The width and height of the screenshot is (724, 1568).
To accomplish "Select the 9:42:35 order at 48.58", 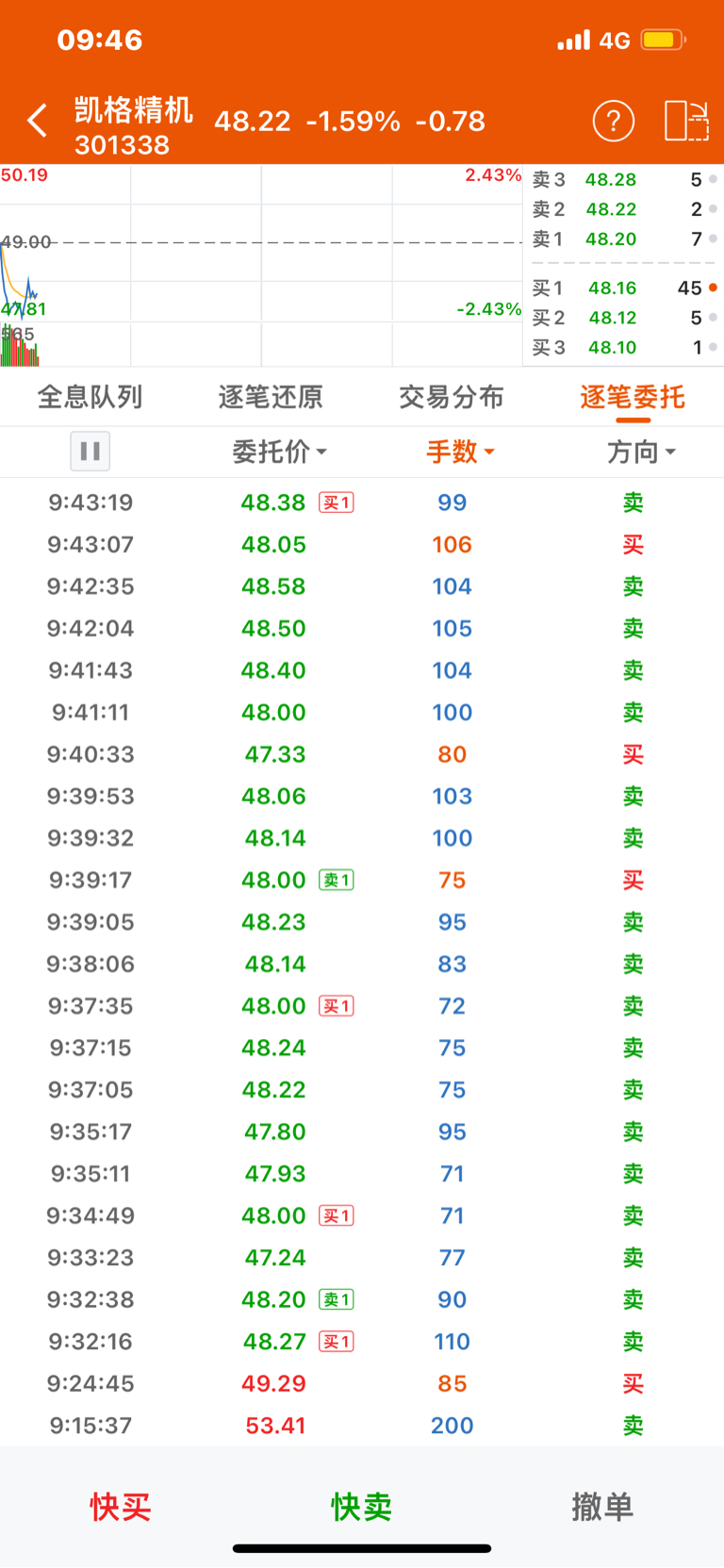I will (362, 586).
